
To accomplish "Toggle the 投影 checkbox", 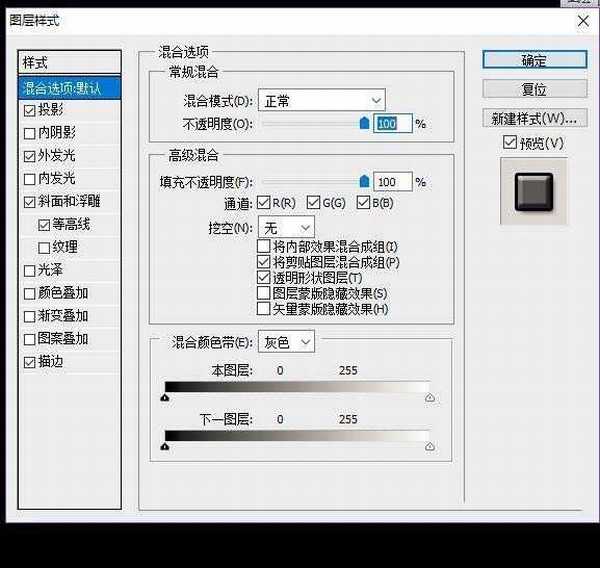I will (x=29, y=110).
